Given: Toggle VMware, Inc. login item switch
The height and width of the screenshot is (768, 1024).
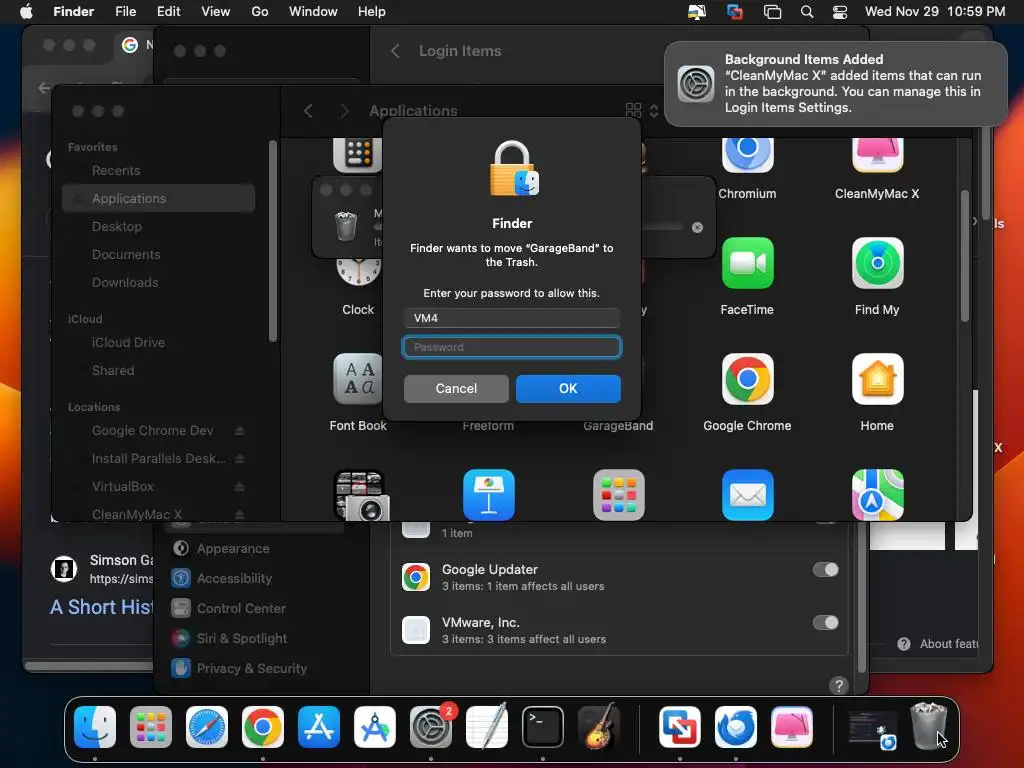Looking at the screenshot, I should (825, 622).
